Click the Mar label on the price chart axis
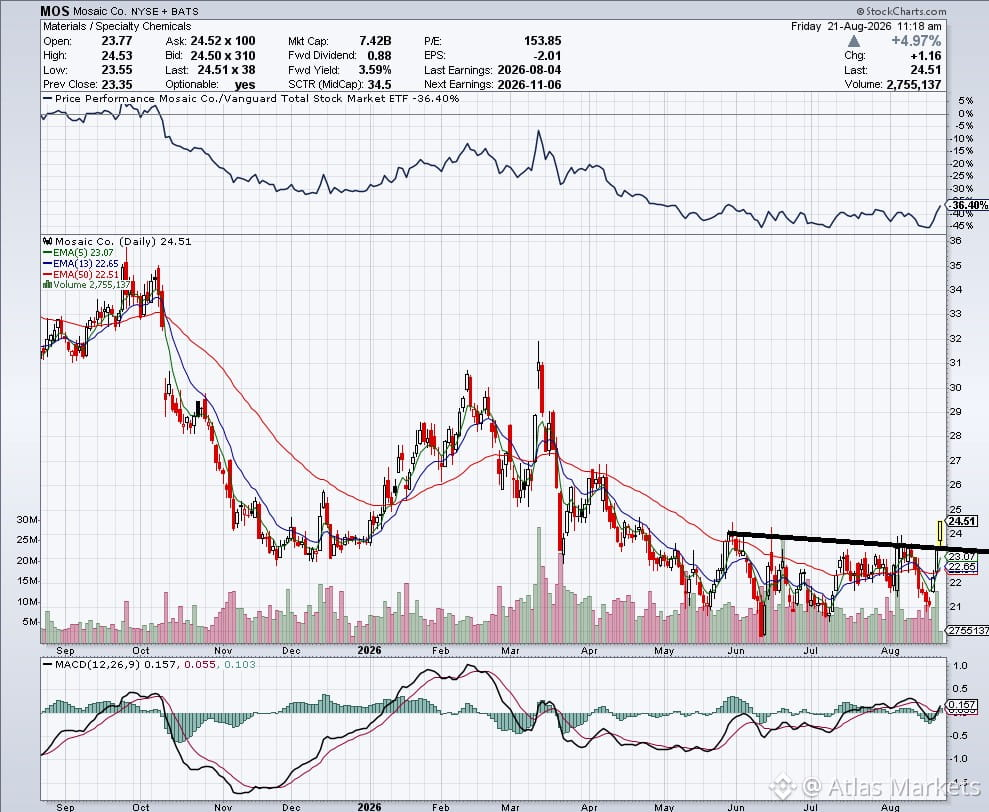Screen dimensions: 989x812 (x=510, y=650)
